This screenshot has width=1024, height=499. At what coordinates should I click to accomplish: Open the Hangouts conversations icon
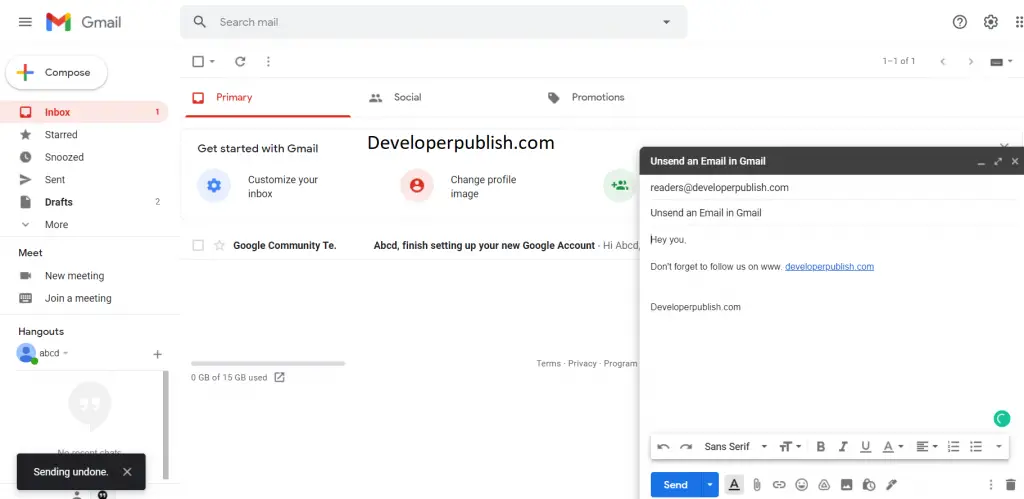click(x=103, y=494)
